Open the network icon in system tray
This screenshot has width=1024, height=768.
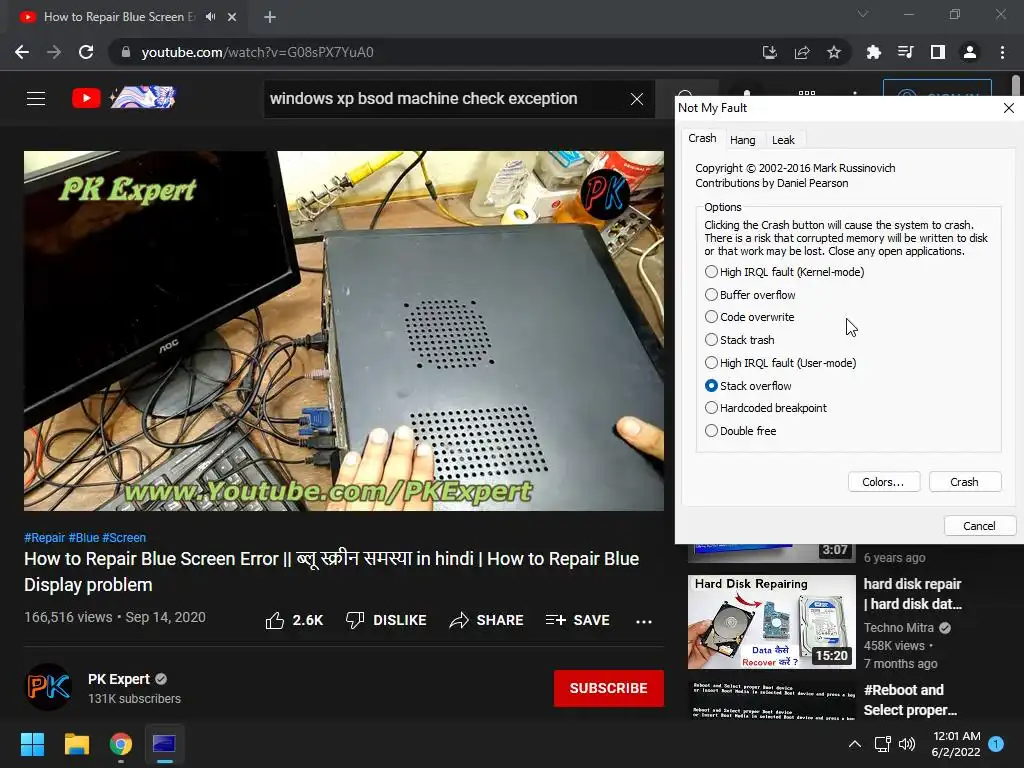(x=882, y=744)
